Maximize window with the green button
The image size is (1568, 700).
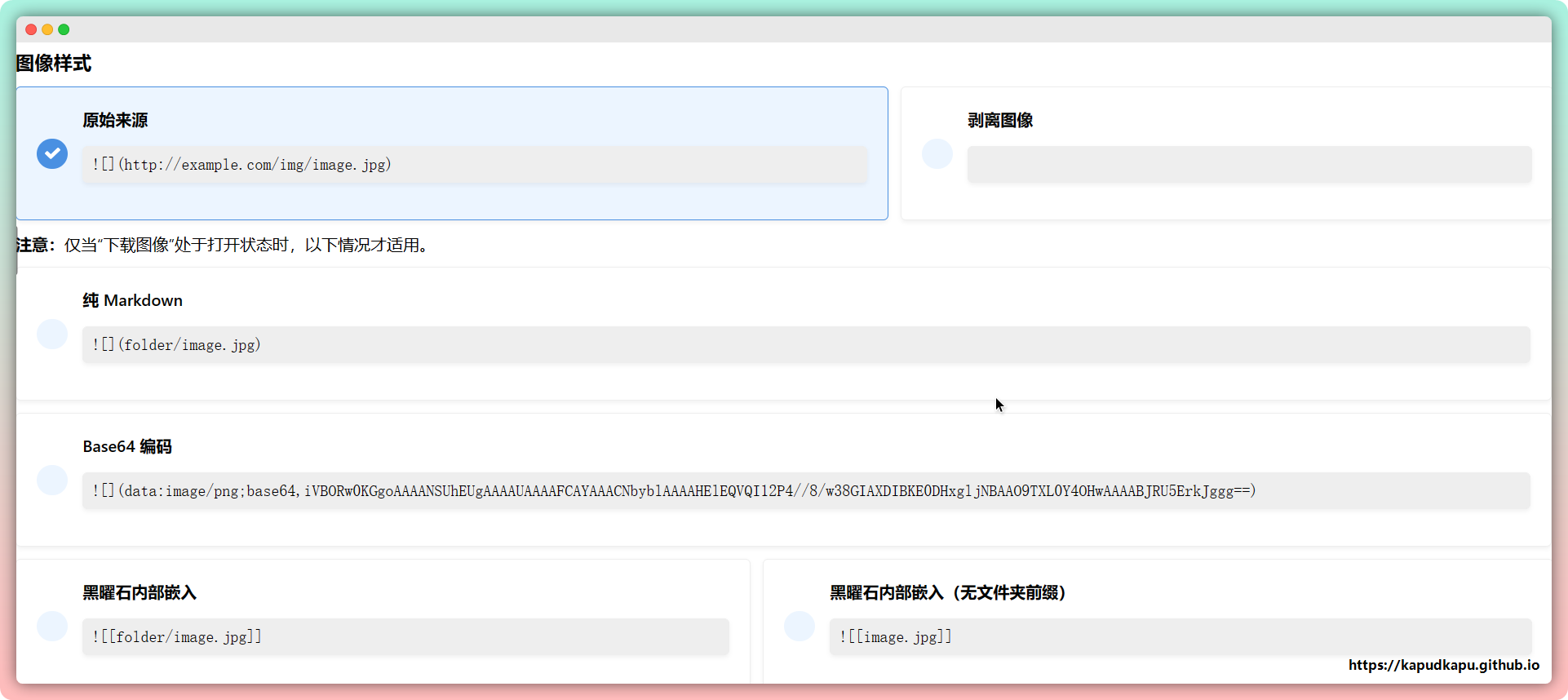coord(64,29)
